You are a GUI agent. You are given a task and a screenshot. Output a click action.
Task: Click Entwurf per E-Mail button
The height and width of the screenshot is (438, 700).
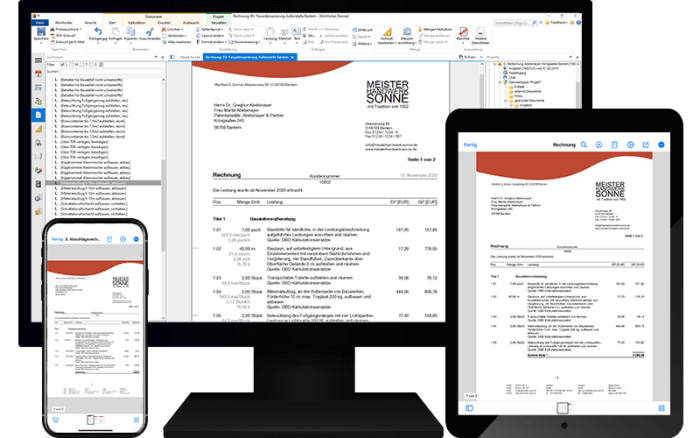67,42
